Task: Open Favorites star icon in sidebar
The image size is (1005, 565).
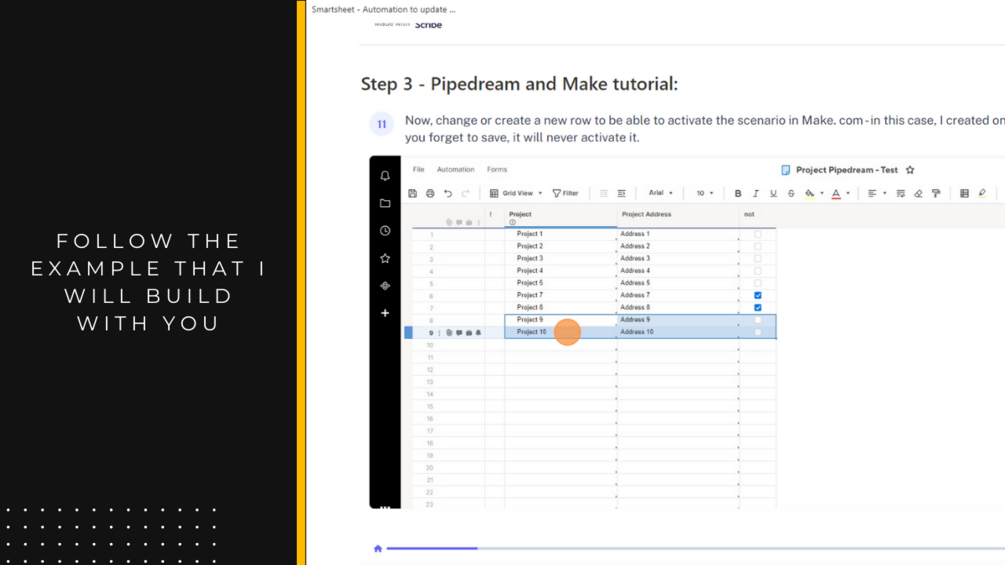Action: click(x=385, y=258)
